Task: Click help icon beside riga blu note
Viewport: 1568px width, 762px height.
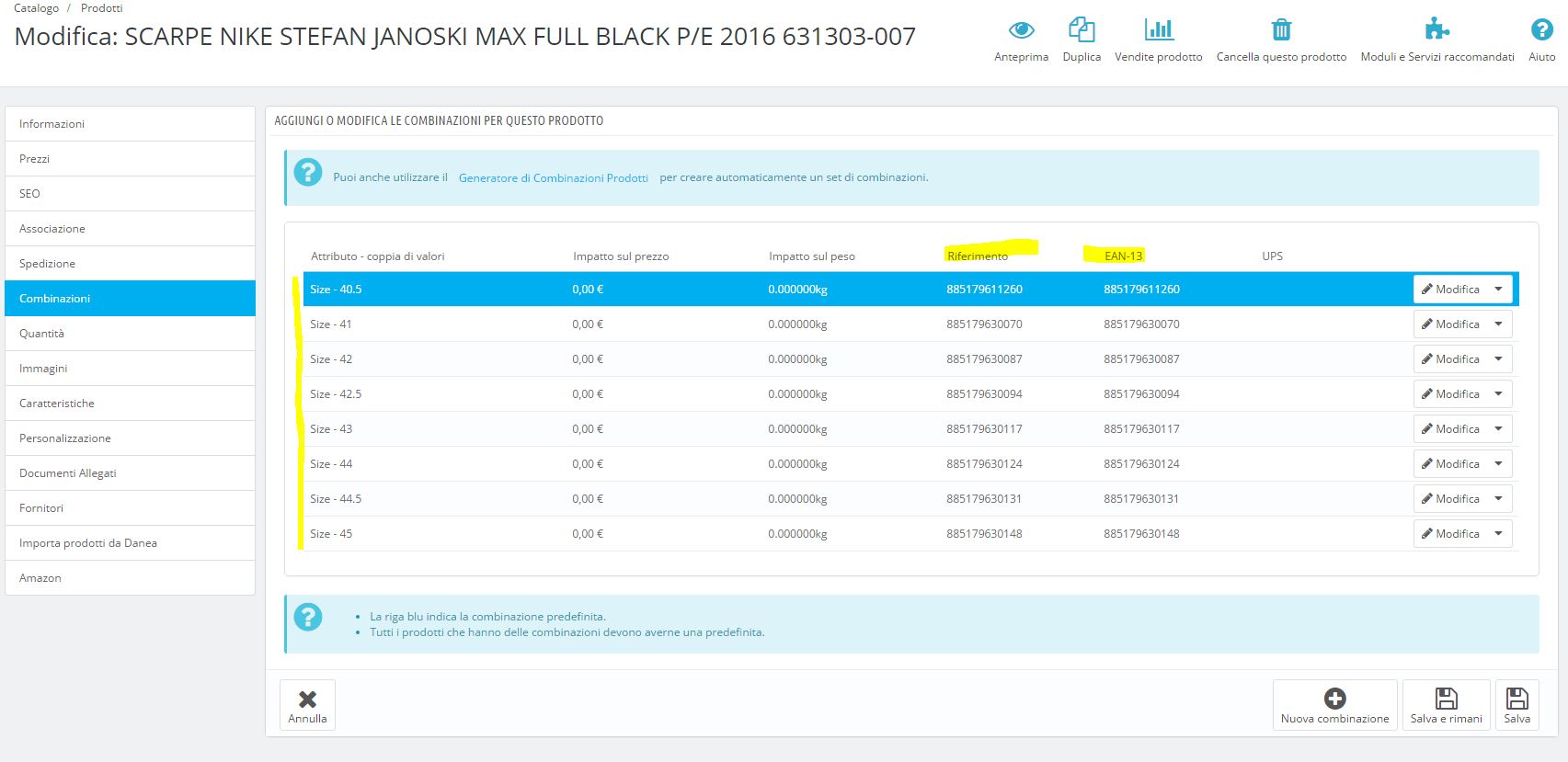Action: point(308,617)
